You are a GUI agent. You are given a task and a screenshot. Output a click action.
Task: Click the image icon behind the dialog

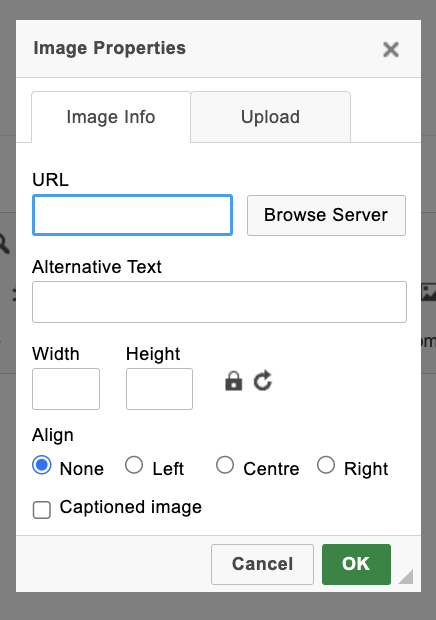[428, 292]
